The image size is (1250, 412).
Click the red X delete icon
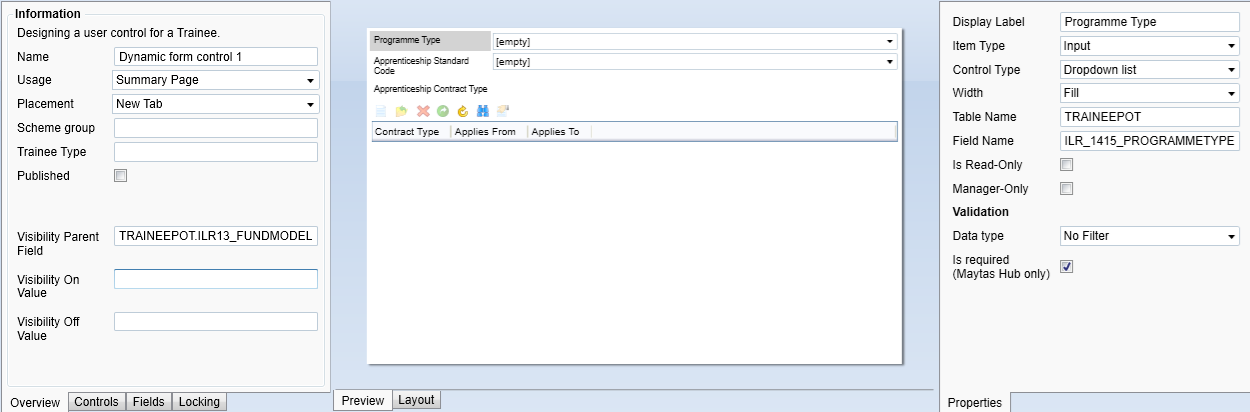tap(422, 111)
